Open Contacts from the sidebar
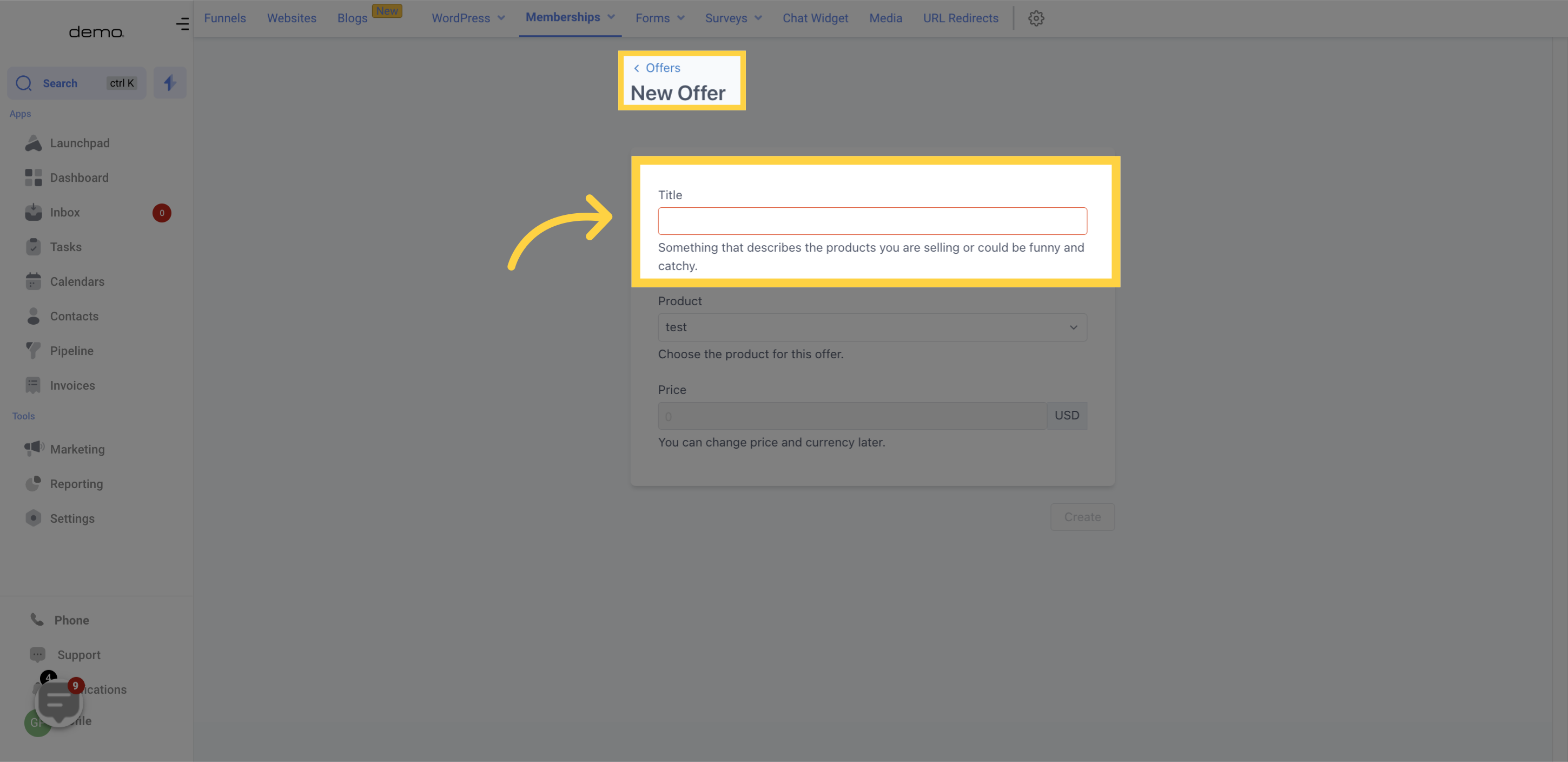 pos(74,316)
